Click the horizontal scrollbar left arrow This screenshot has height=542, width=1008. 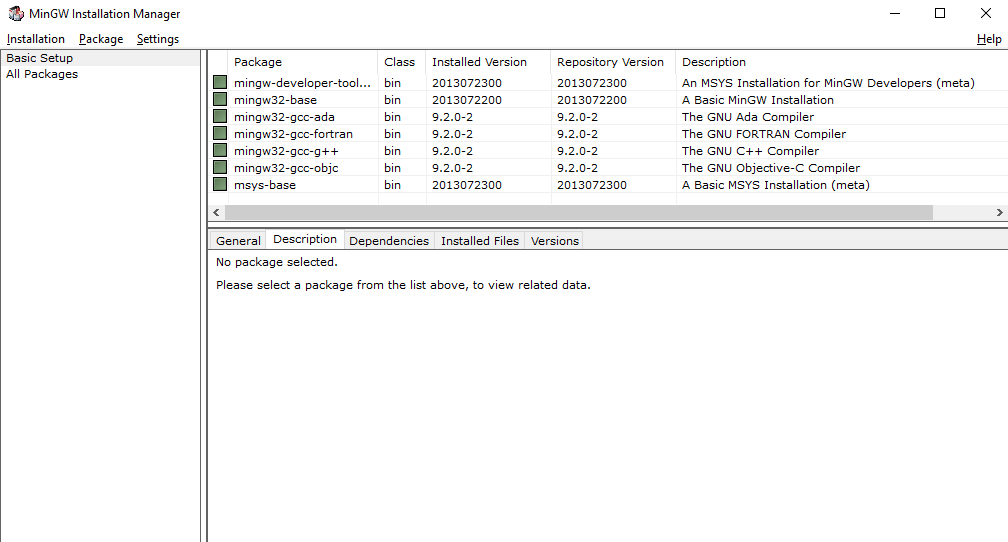click(216, 212)
